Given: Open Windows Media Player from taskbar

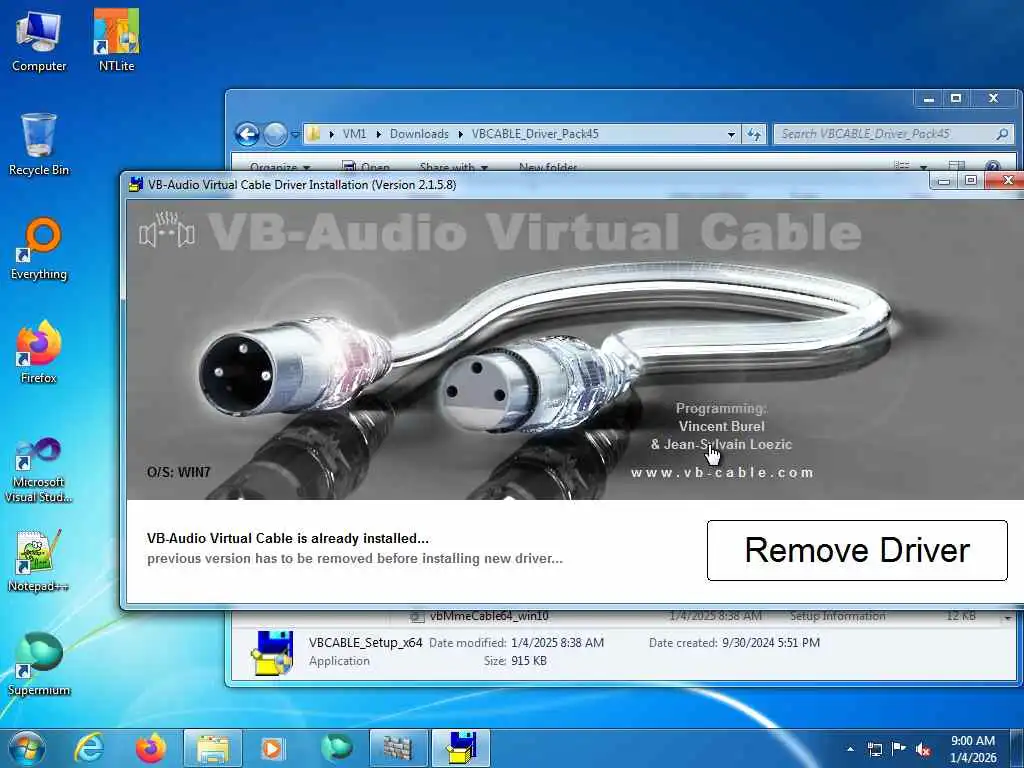Looking at the screenshot, I should tap(272, 748).
